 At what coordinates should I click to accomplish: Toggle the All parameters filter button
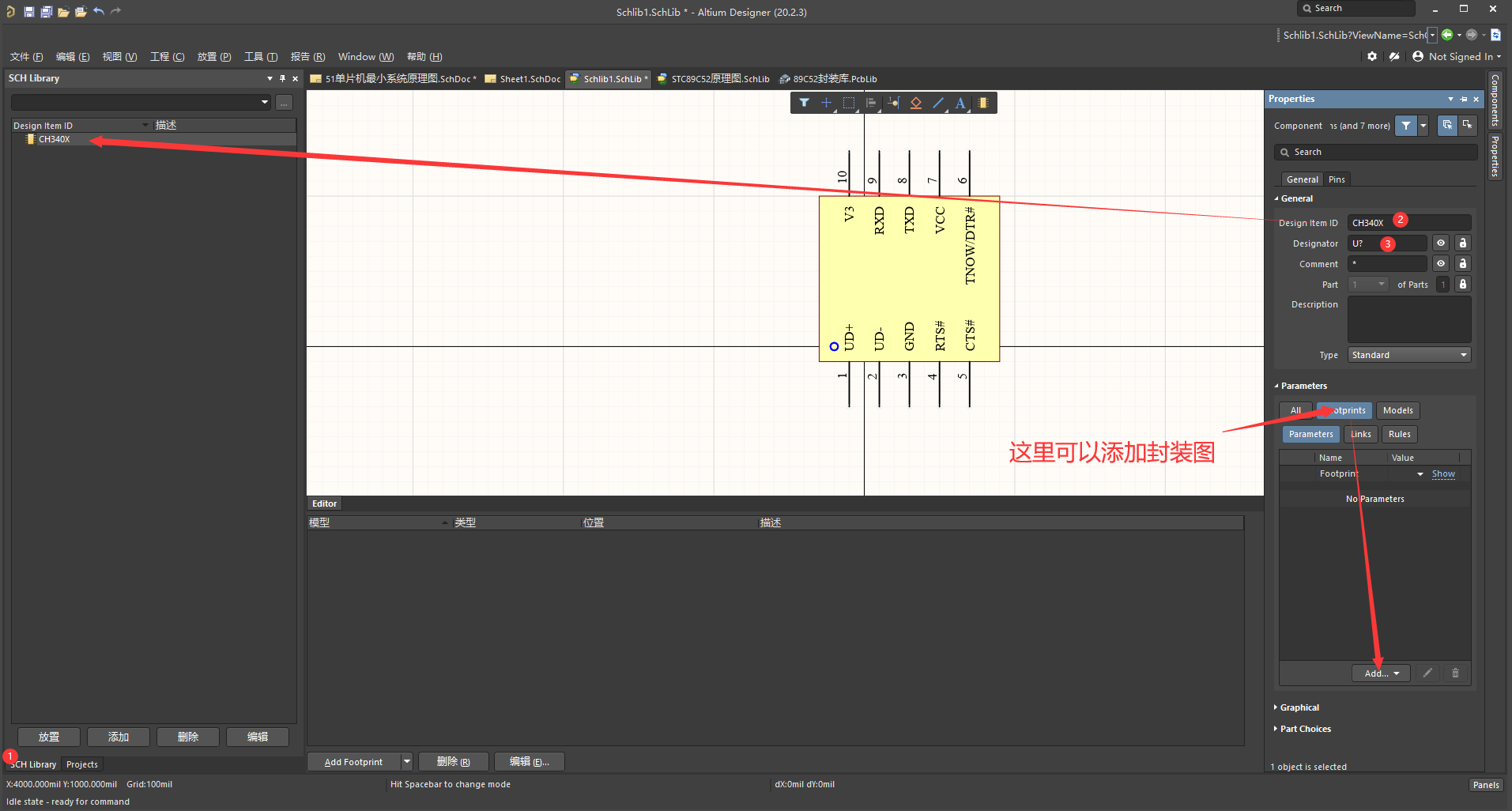pos(1295,410)
